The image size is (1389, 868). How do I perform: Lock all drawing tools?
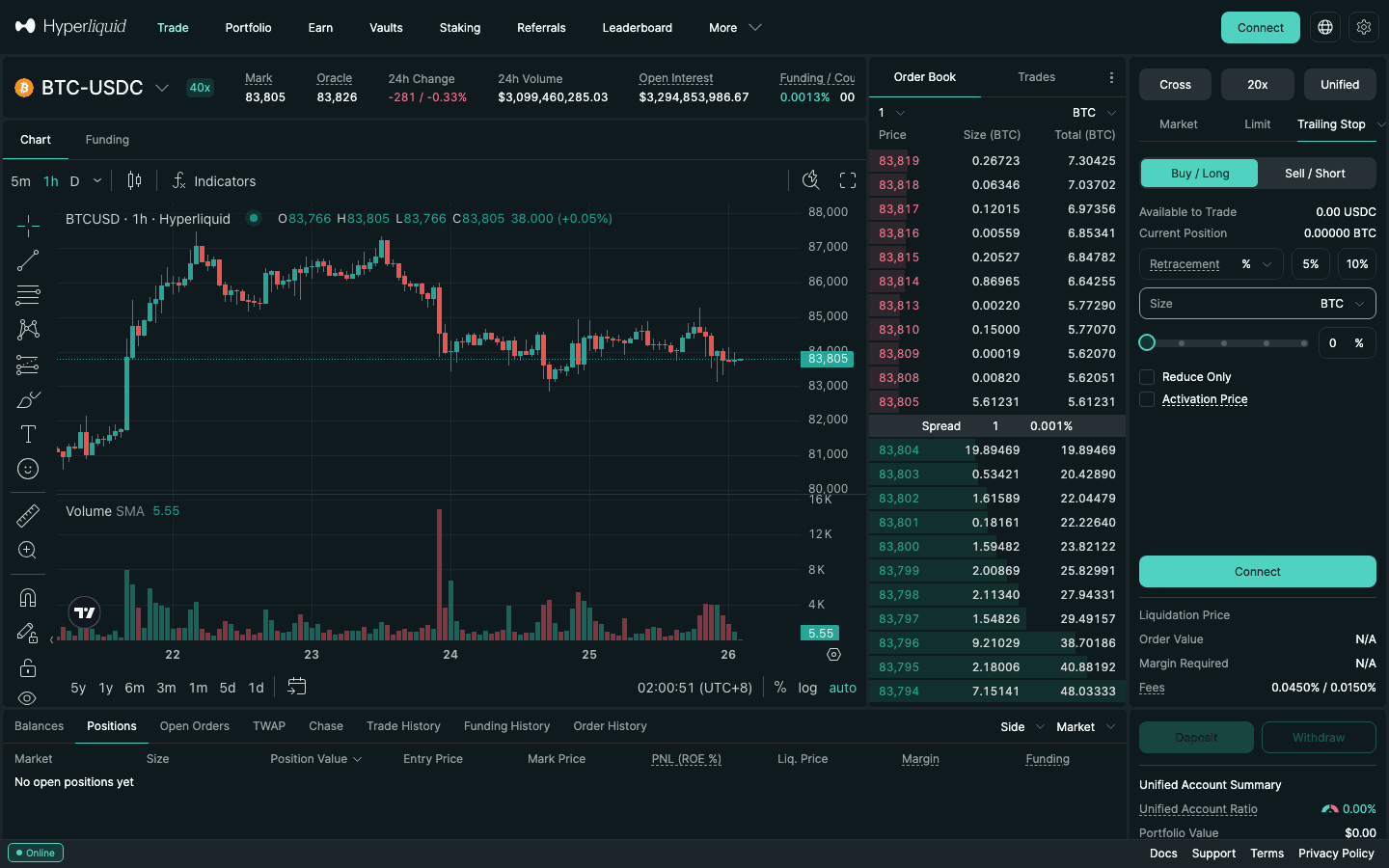pyautogui.click(x=28, y=667)
